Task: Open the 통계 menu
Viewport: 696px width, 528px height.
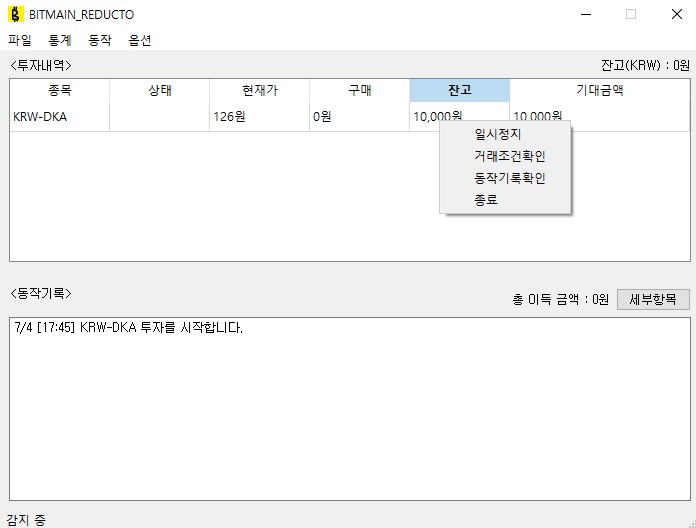Action: click(x=60, y=40)
